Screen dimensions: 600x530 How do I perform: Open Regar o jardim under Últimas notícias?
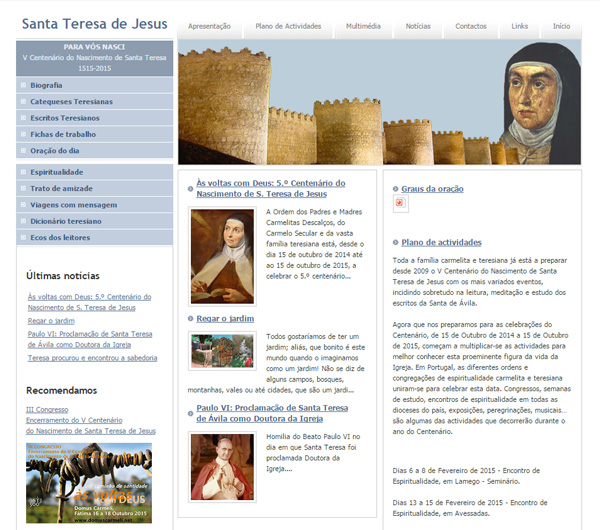click(x=51, y=321)
